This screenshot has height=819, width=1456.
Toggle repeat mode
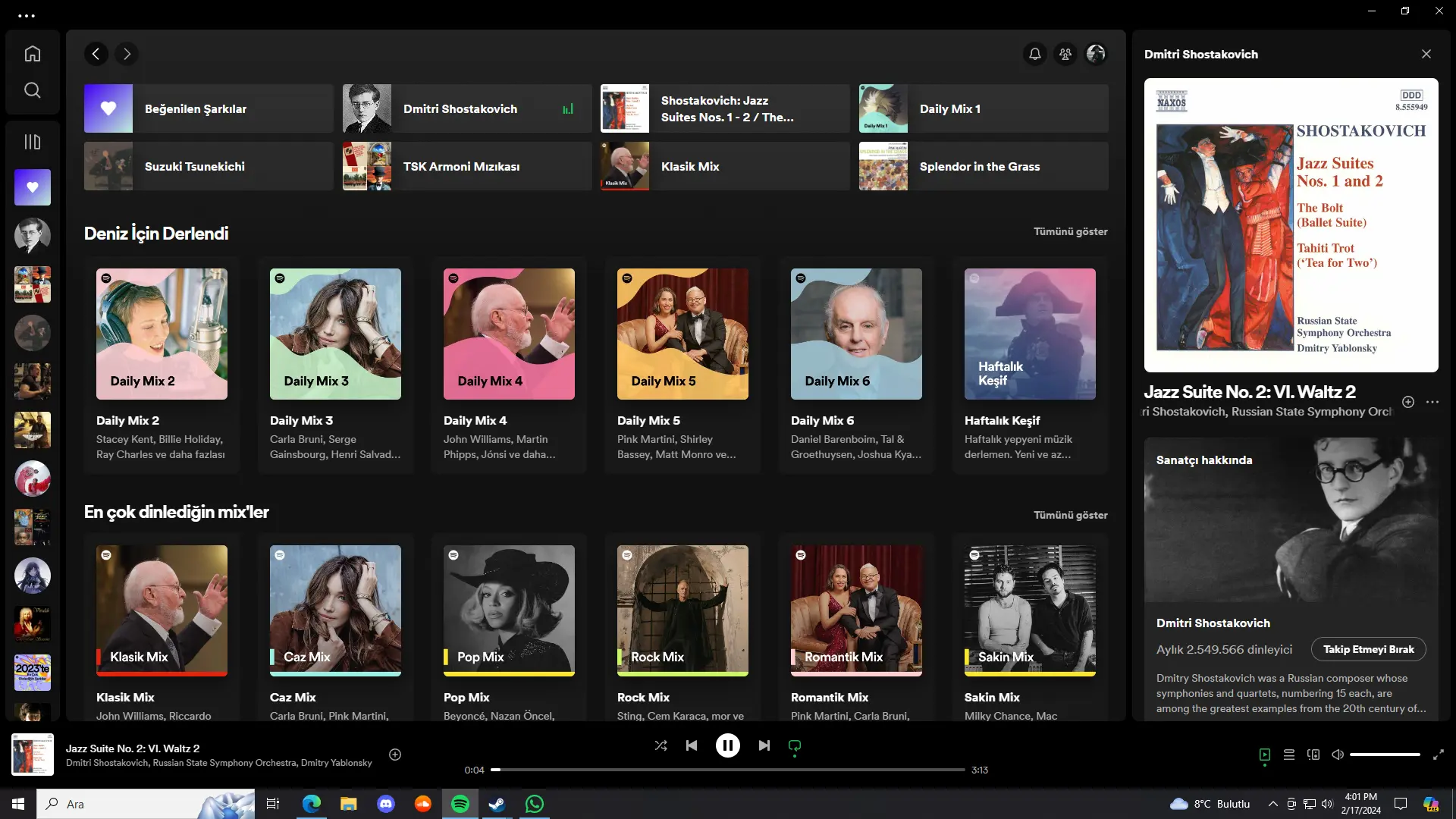tap(795, 746)
